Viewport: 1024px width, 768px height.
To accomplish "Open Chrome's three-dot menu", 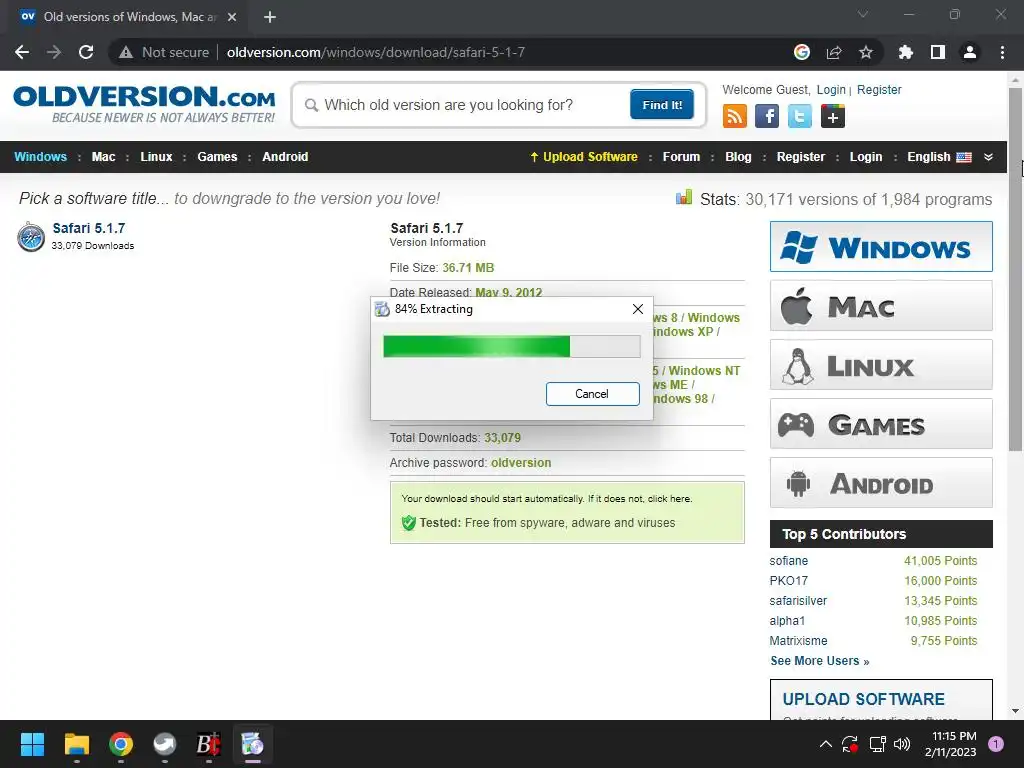I will click(1002, 52).
